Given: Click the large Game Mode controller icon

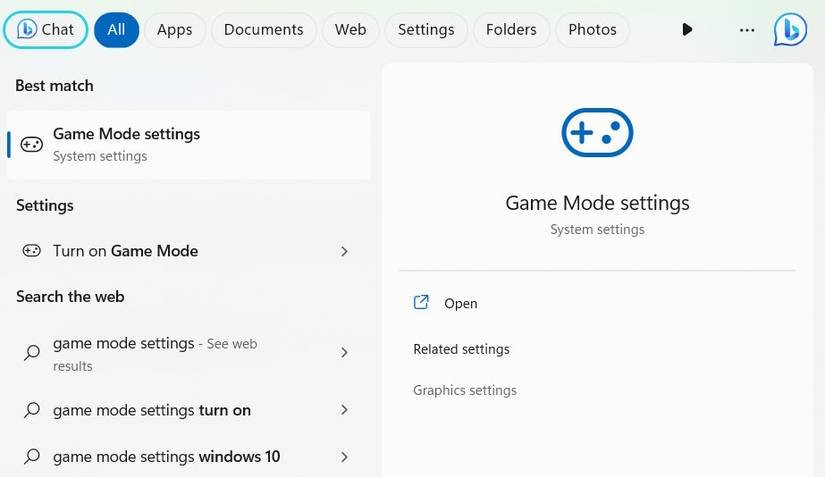Looking at the screenshot, I should 597,133.
